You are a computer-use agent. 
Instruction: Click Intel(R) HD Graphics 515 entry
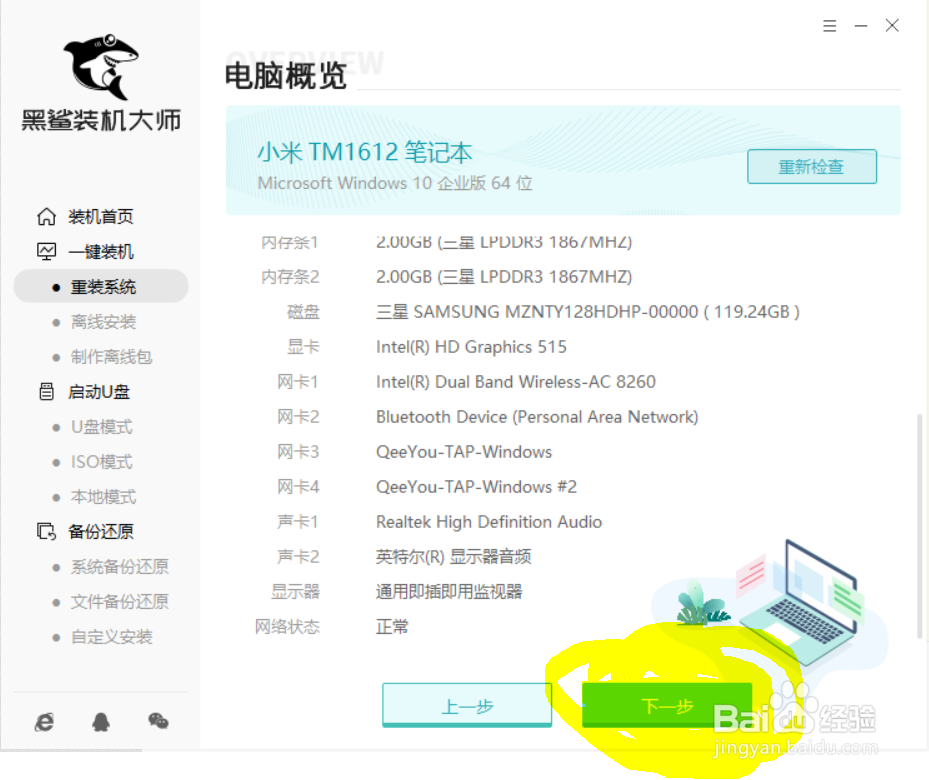pyautogui.click(x=471, y=346)
